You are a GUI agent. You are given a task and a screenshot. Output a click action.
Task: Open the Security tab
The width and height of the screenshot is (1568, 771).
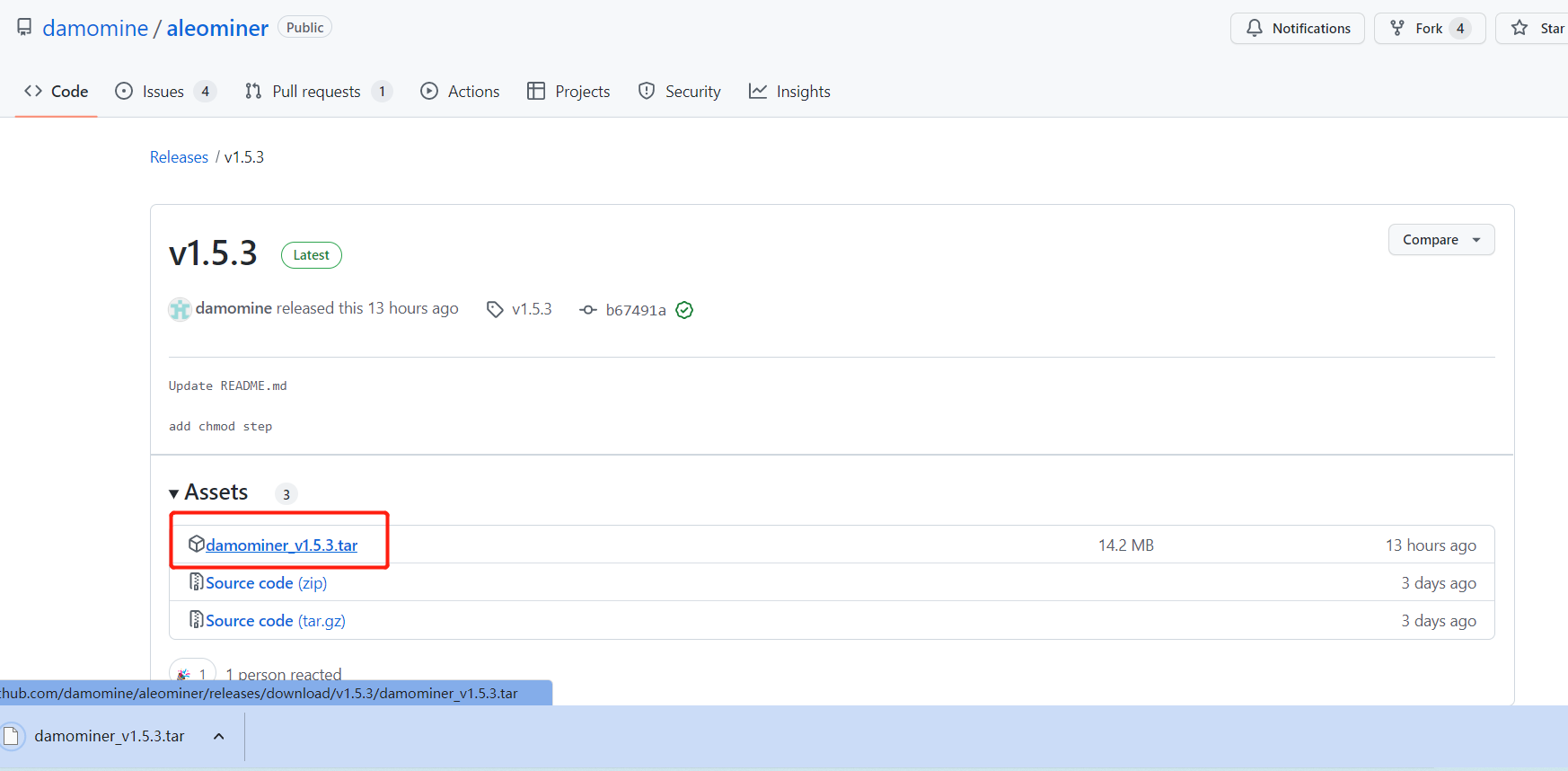pos(679,91)
